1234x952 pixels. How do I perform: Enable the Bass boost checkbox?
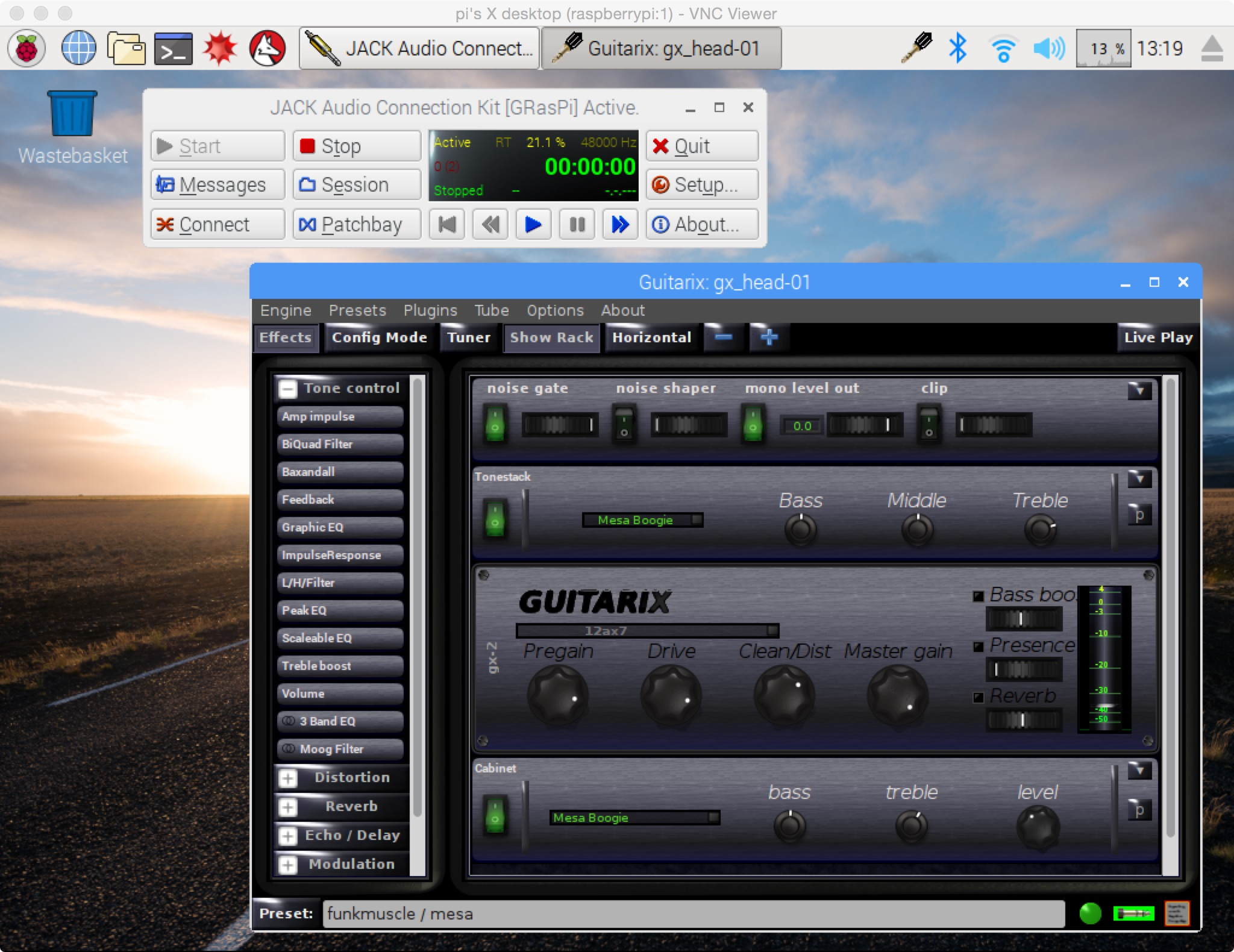979,596
